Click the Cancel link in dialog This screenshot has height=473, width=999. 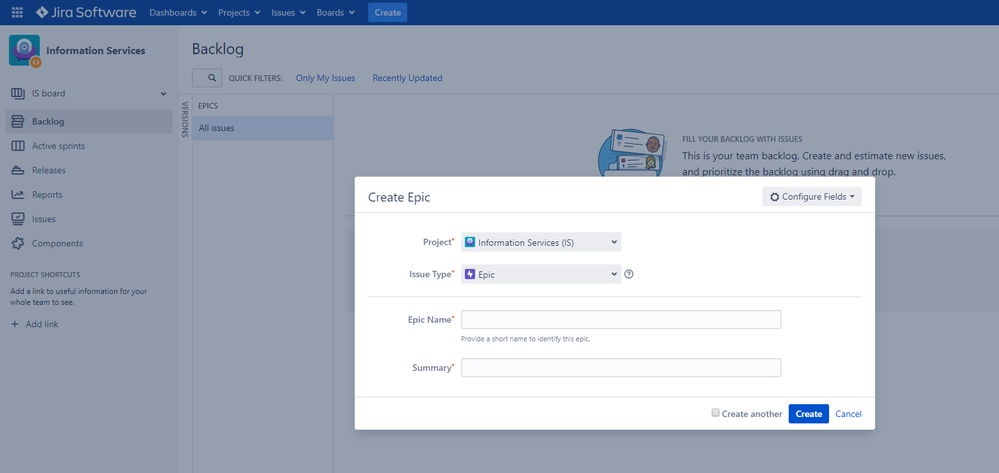[x=848, y=414]
